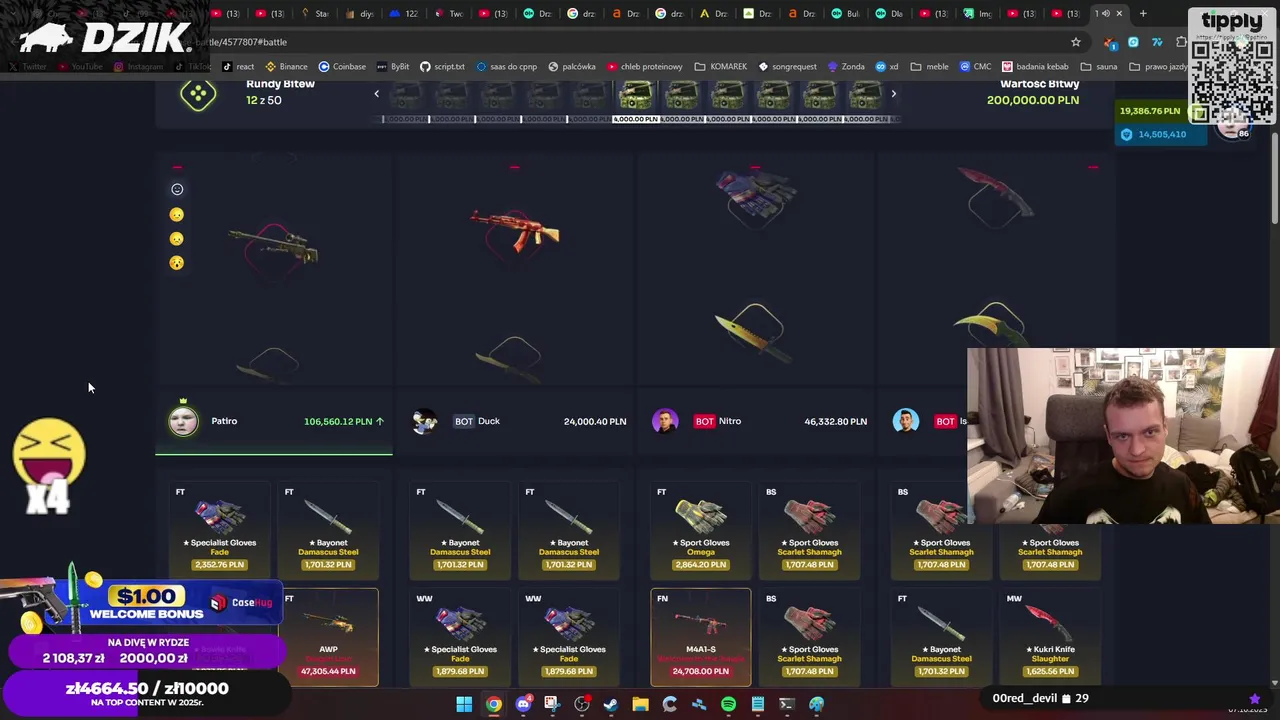This screenshot has height=720, width=1280.
Task: Click the spinning AK-47 item in Duck's slot
Action: (x=515, y=230)
